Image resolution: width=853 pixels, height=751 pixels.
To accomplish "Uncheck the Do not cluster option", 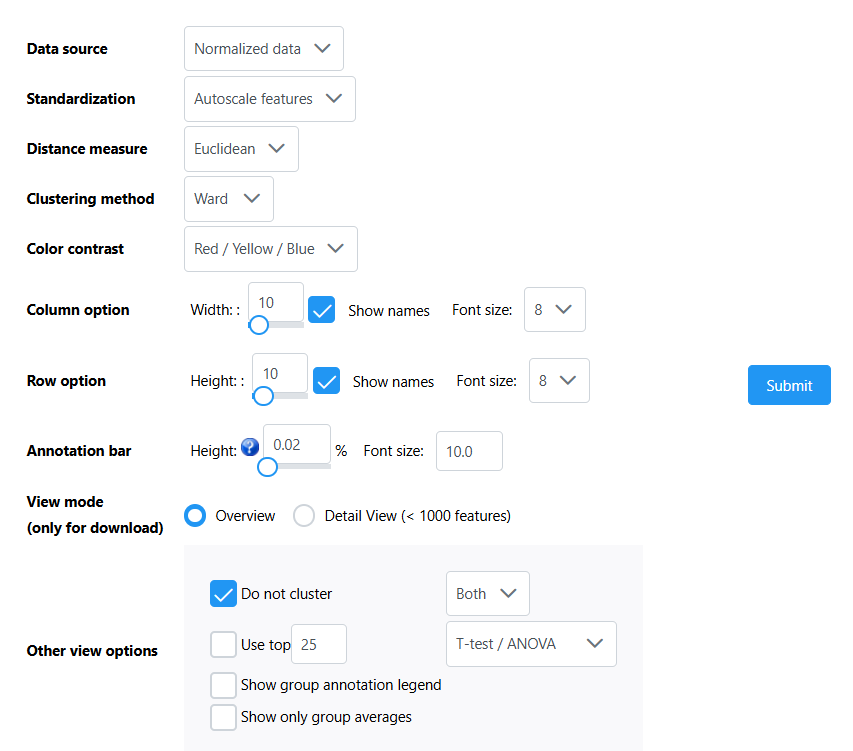I will pyautogui.click(x=223, y=594).
